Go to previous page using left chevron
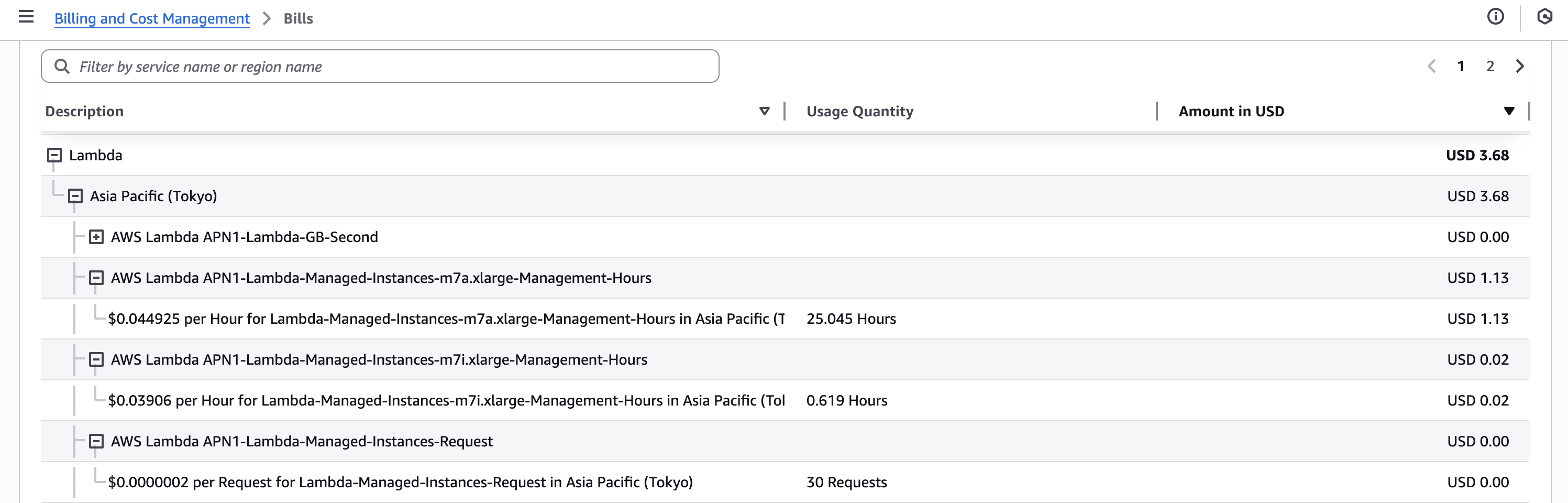Screen dimensions: 1568x503 coord(1432,67)
